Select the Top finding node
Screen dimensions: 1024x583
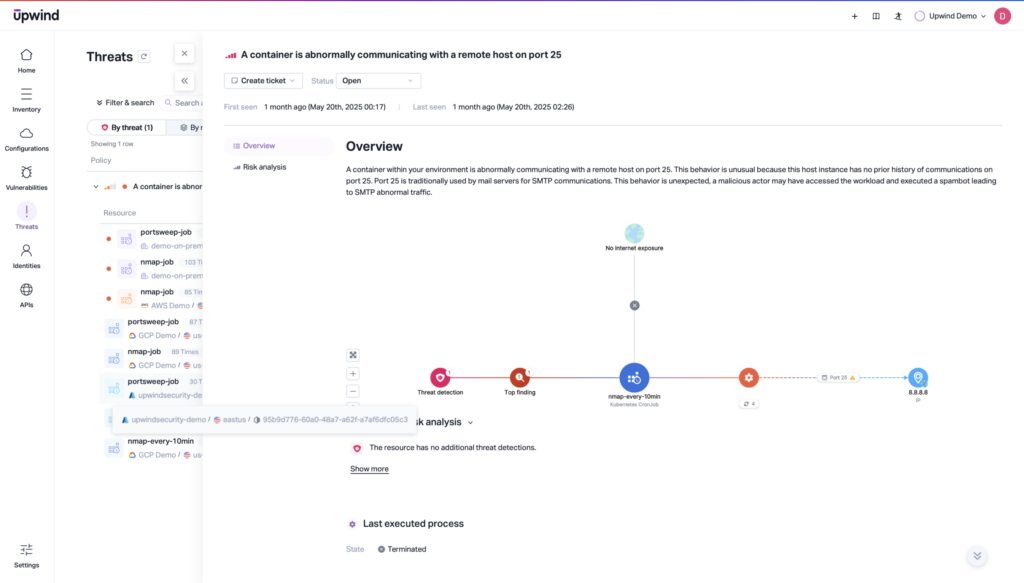520,377
